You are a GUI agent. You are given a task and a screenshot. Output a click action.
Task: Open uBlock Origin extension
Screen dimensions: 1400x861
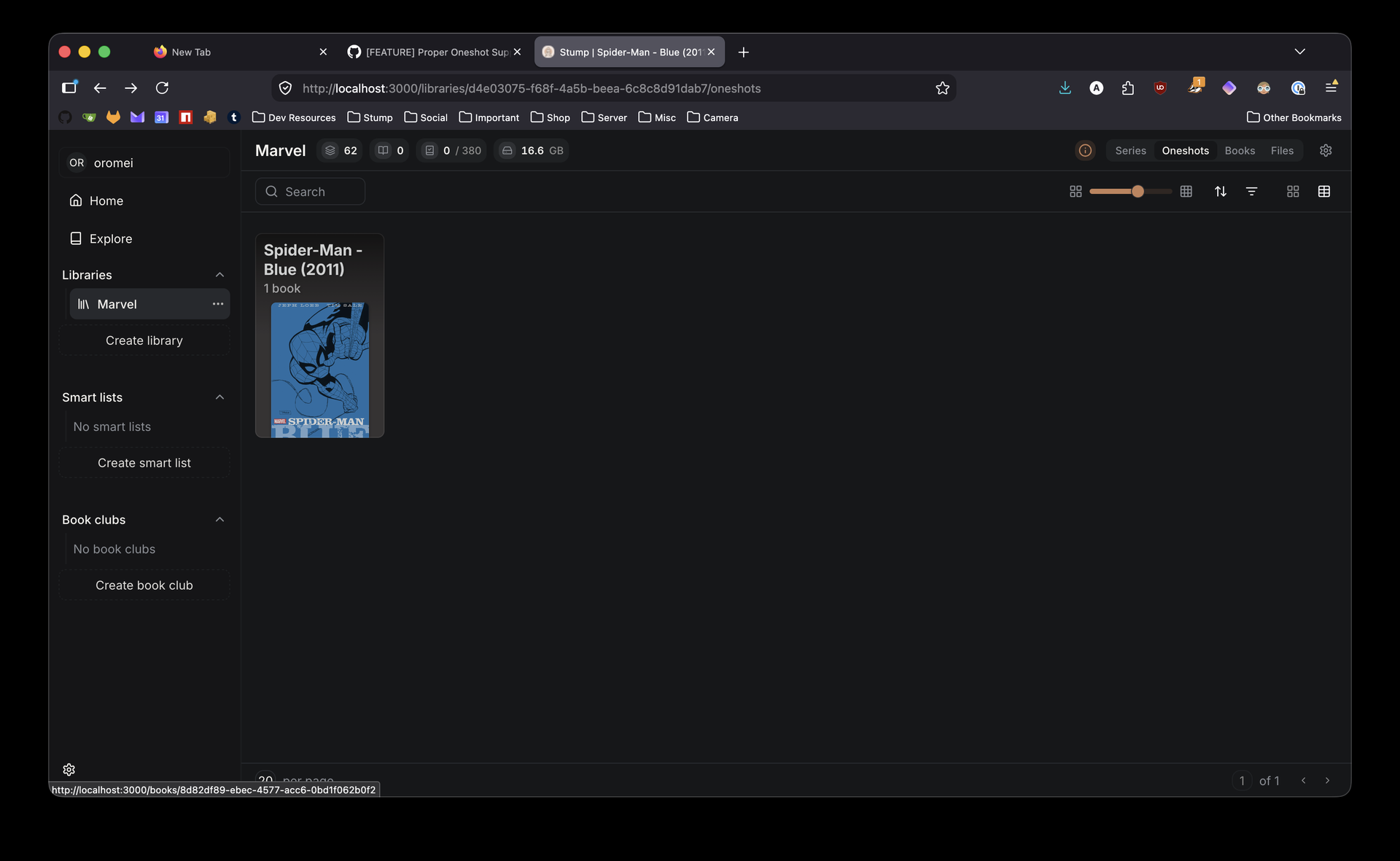pyautogui.click(x=1160, y=88)
